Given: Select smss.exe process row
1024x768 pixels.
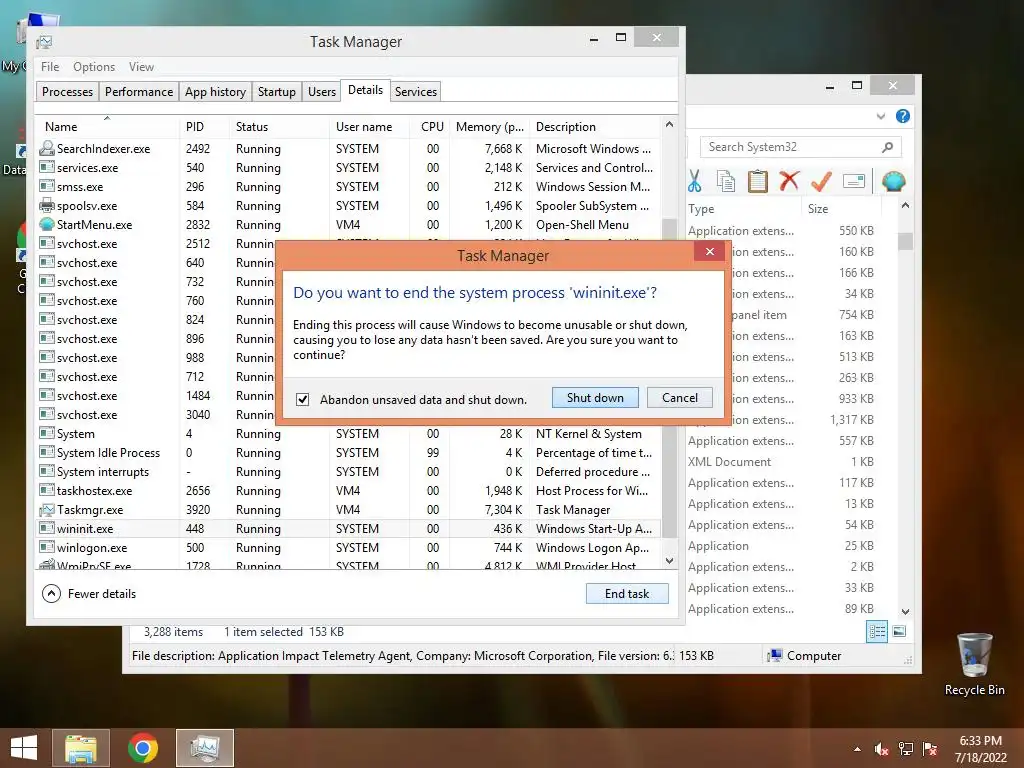Looking at the screenshot, I should point(349,187).
